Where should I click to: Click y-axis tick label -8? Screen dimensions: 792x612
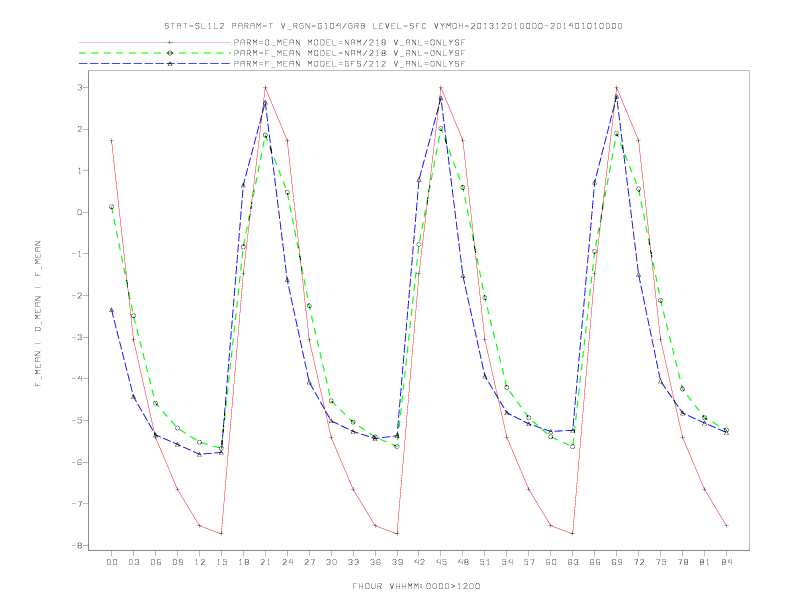point(77,545)
